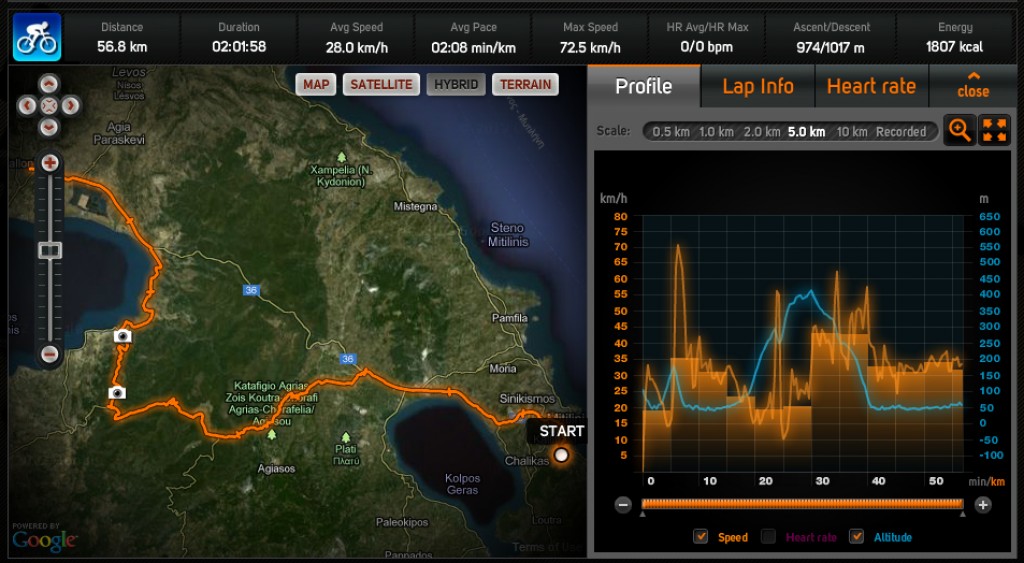Zoom in map with plus button

pos(50,163)
